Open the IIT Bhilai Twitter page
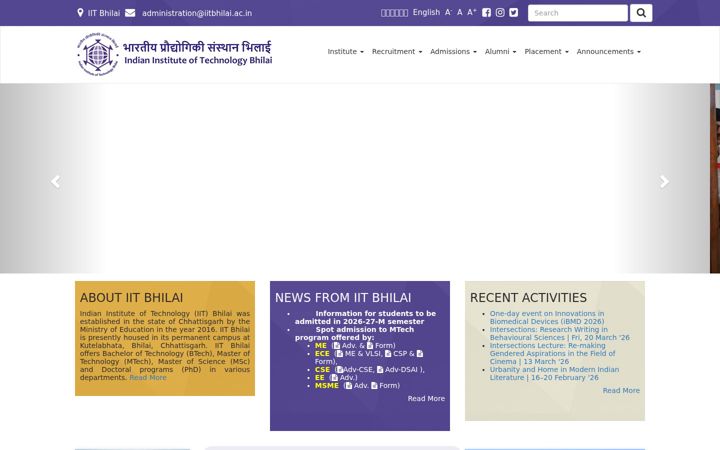 coord(513,13)
